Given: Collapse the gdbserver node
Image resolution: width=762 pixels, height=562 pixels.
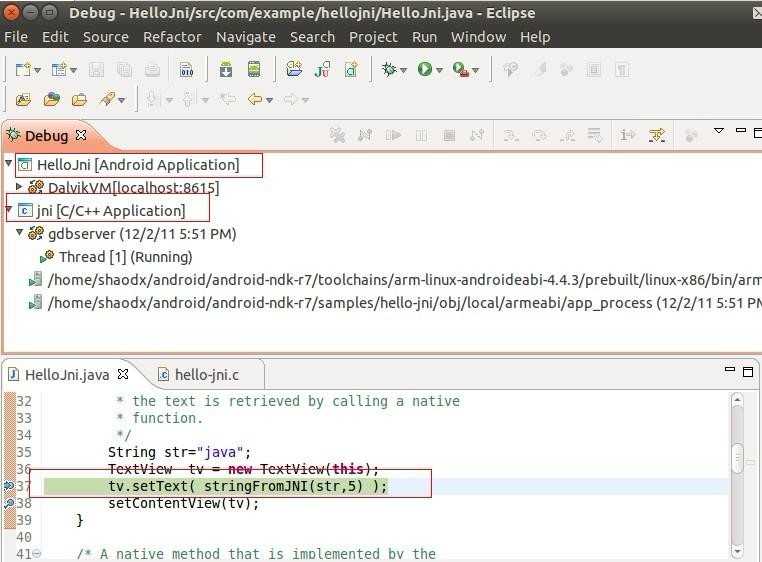Looking at the screenshot, I should tap(19, 232).
